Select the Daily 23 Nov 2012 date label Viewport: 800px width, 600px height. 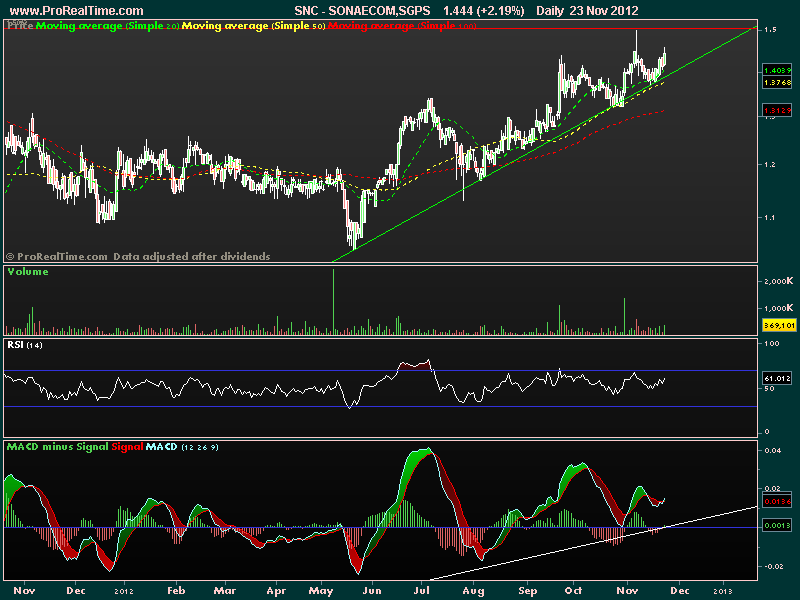click(587, 11)
